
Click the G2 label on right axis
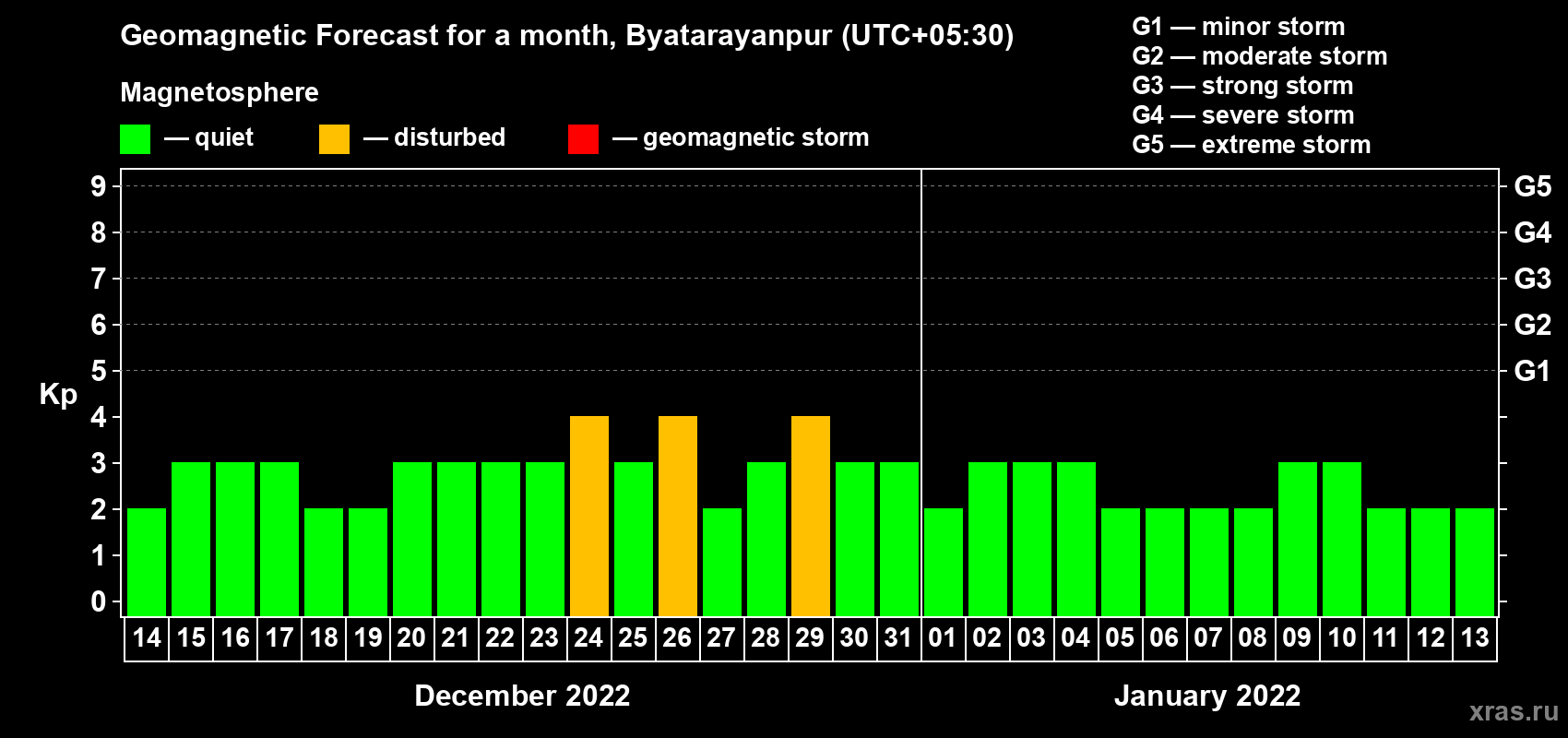pyautogui.click(x=1533, y=325)
